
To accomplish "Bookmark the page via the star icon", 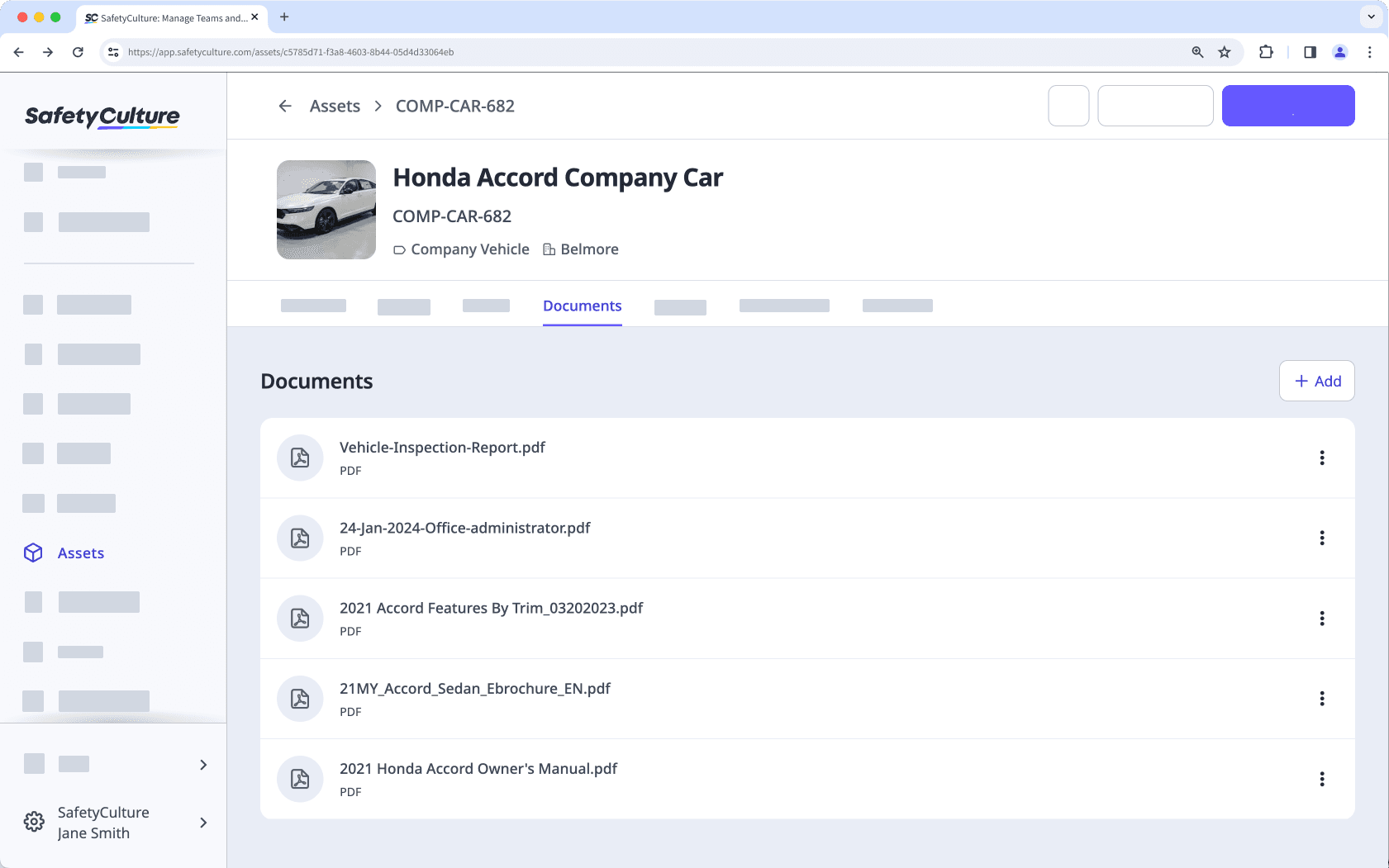I will [x=1224, y=51].
